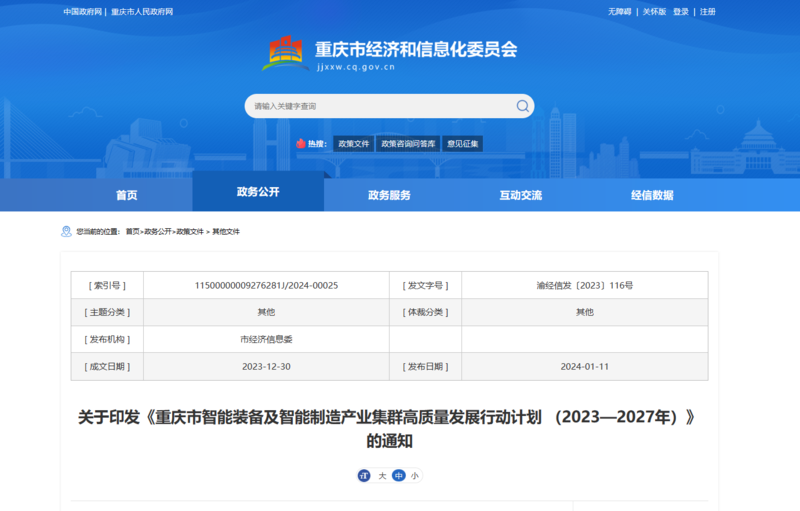Screen dimensions: 800x511
Task: Click index number 11500000009276281J/2024-00025
Action: (266, 286)
